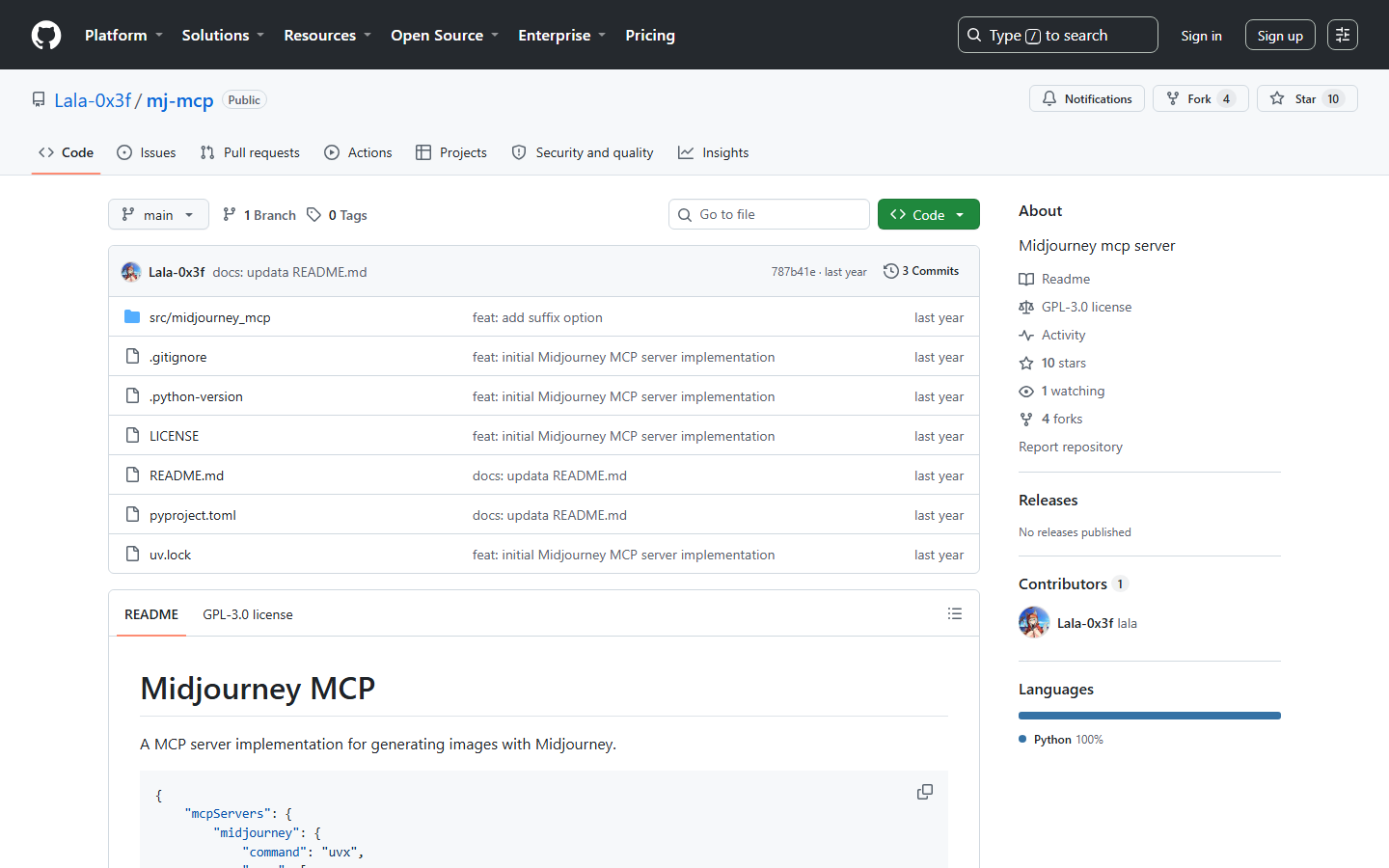Switch to the Issues tab
1389x868 pixels.
(147, 152)
